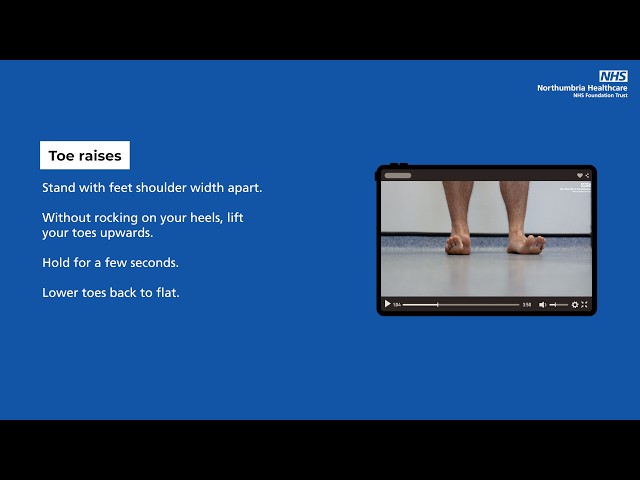Click the 'NHS Foundation Trust' text
The width and height of the screenshot is (640, 480).
(600, 95)
